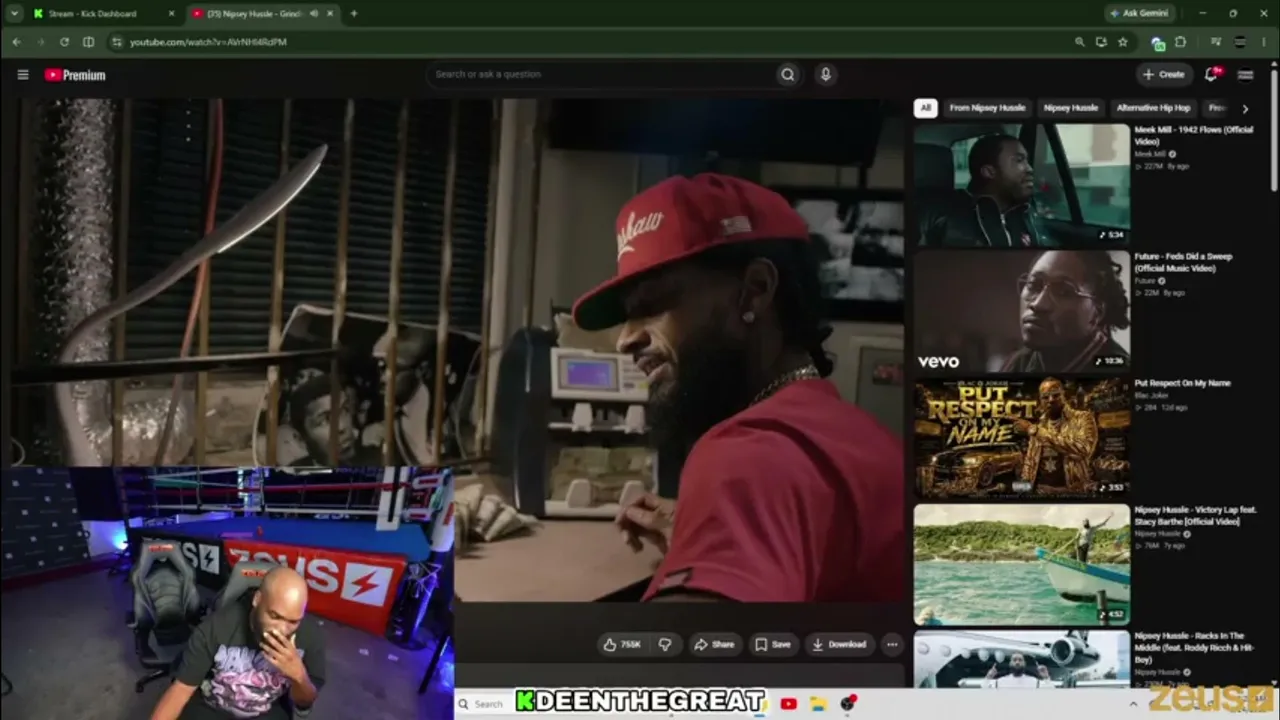Open File Explorer from the taskbar
The height and width of the screenshot is (720, 1280).
click(818, 704)
